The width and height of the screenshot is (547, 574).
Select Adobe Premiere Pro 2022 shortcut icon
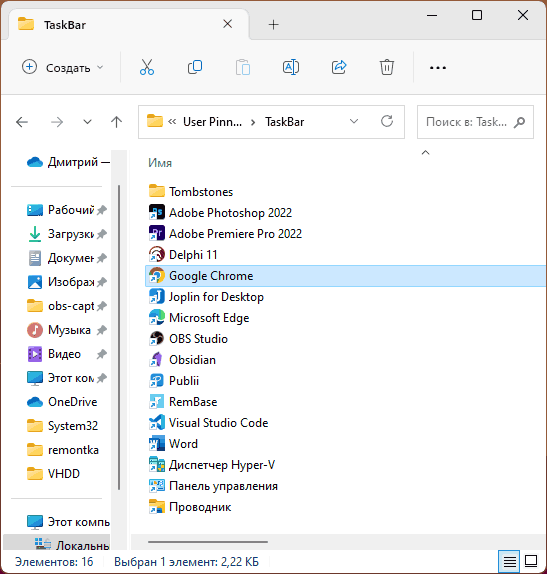point(157,233)
